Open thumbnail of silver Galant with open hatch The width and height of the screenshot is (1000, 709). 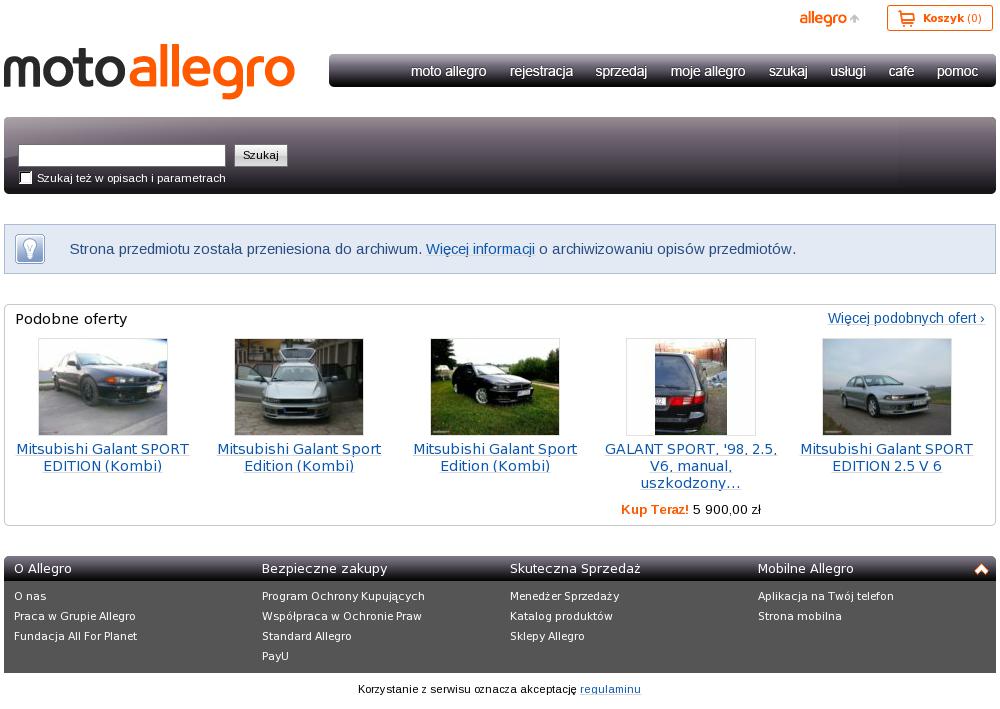click(298, 387)
